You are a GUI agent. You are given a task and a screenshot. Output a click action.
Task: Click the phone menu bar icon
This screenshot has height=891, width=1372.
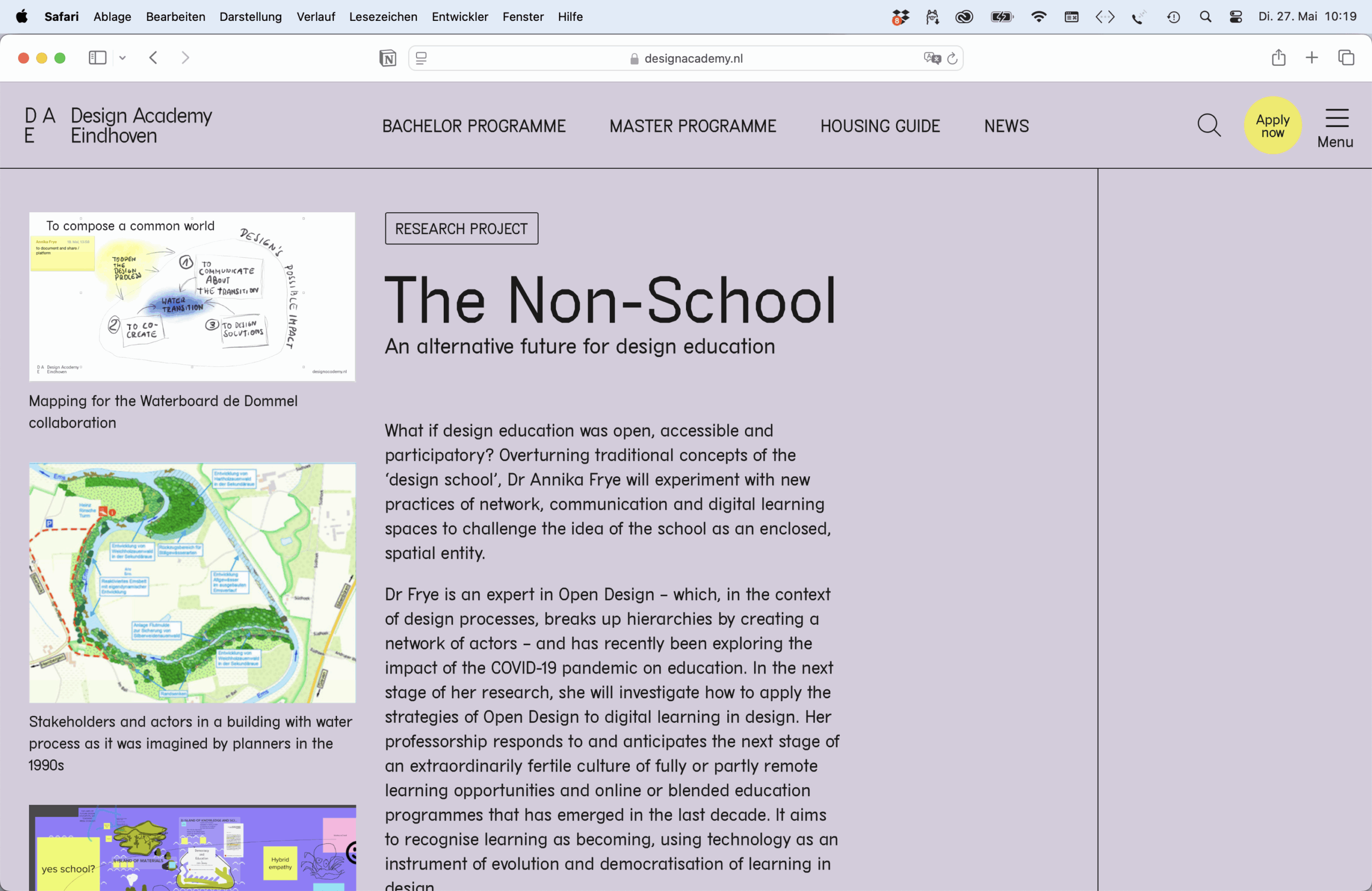coord(1138,17)
